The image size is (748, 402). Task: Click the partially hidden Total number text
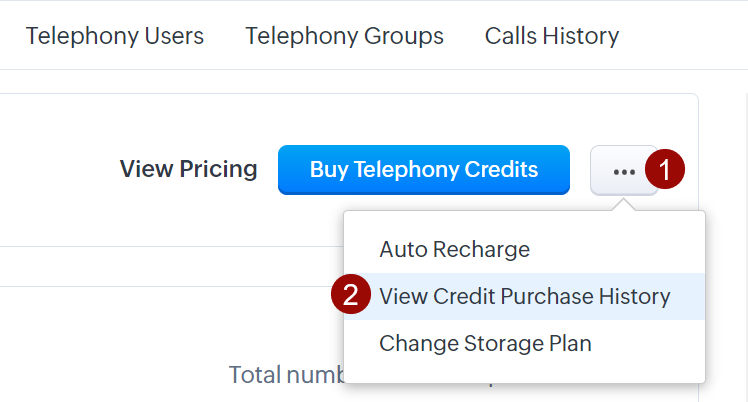[285, 375]
